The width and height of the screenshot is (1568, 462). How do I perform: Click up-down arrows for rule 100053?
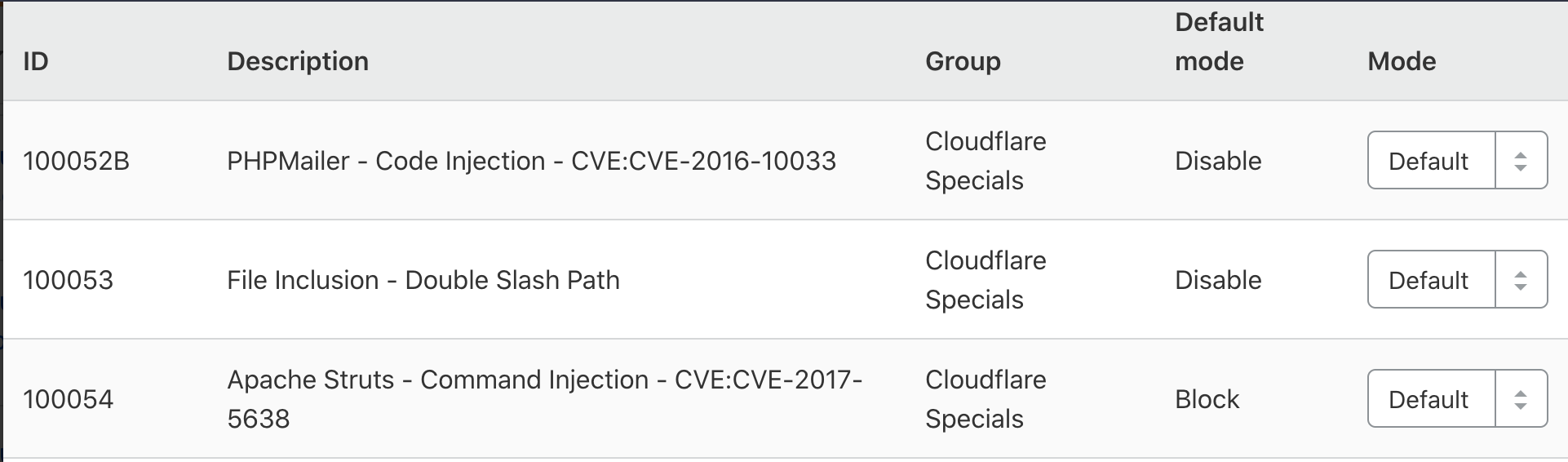[x=1520, y=280]
